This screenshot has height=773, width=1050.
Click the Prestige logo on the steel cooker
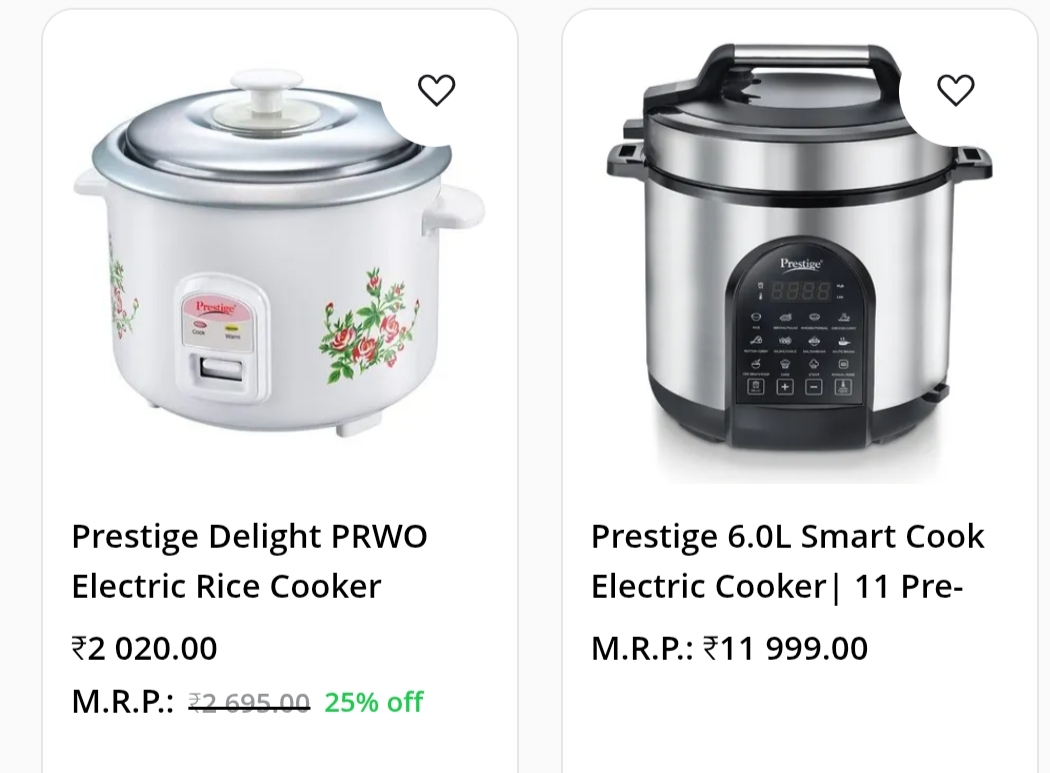(x=800, y=264)
